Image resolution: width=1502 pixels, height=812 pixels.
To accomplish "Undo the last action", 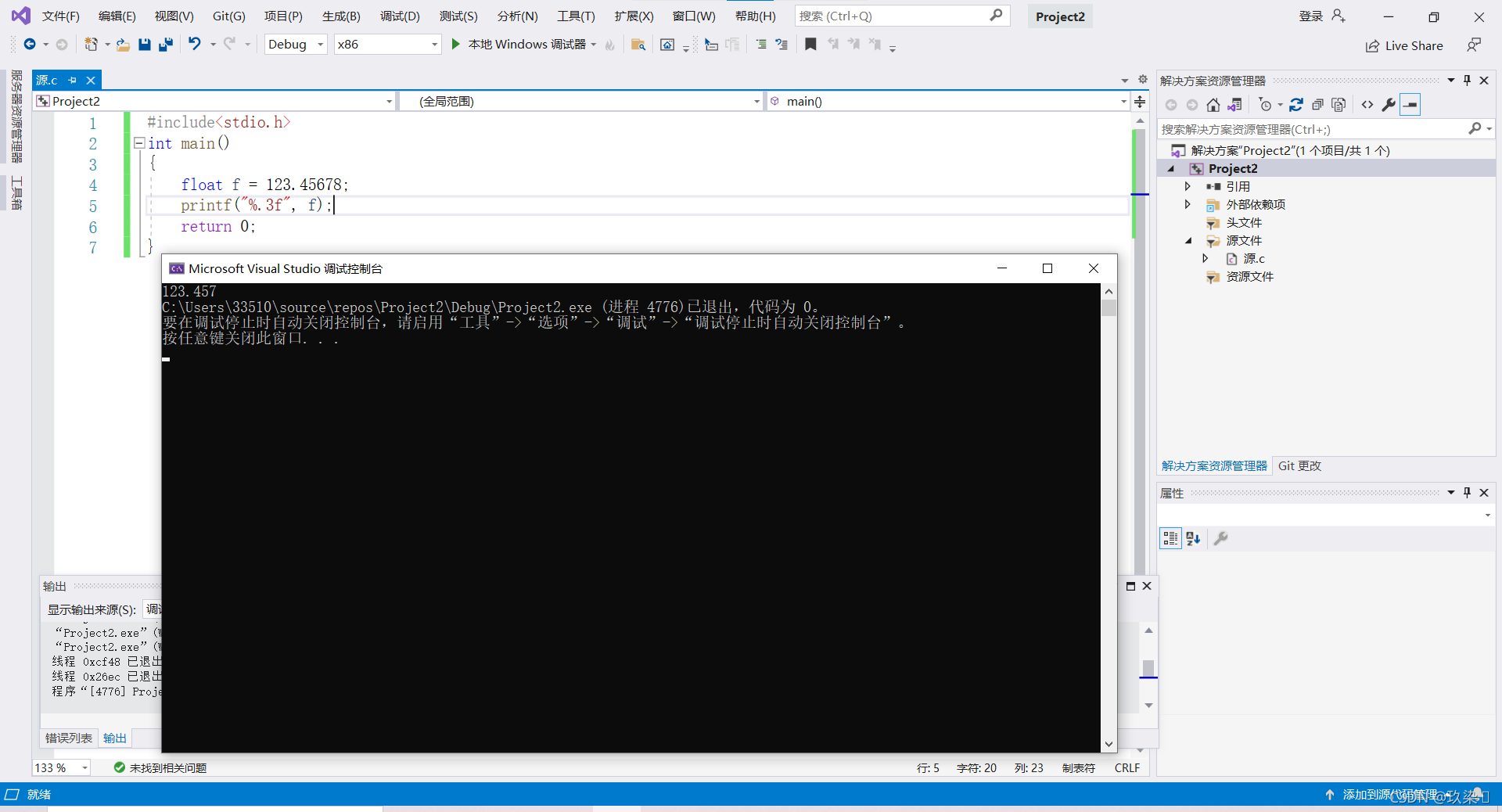I will click(x=194, y=44).
